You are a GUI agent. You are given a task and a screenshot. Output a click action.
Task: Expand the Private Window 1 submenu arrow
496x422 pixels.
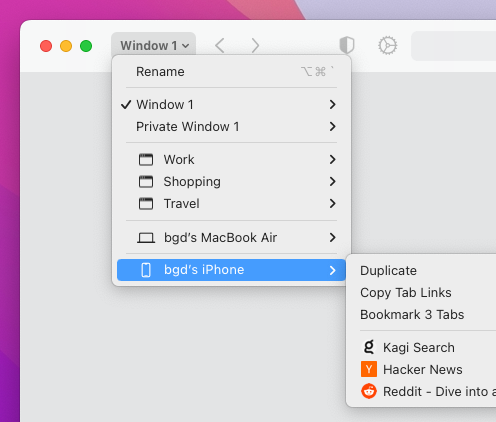tap(332, 127)
